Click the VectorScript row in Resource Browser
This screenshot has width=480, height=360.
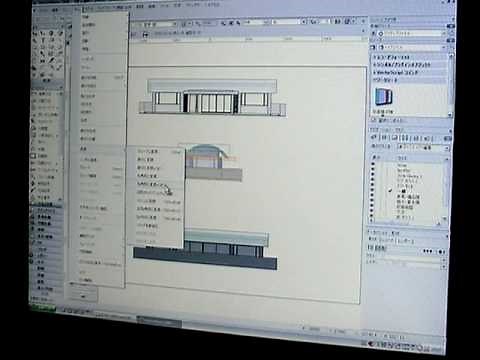409,72
